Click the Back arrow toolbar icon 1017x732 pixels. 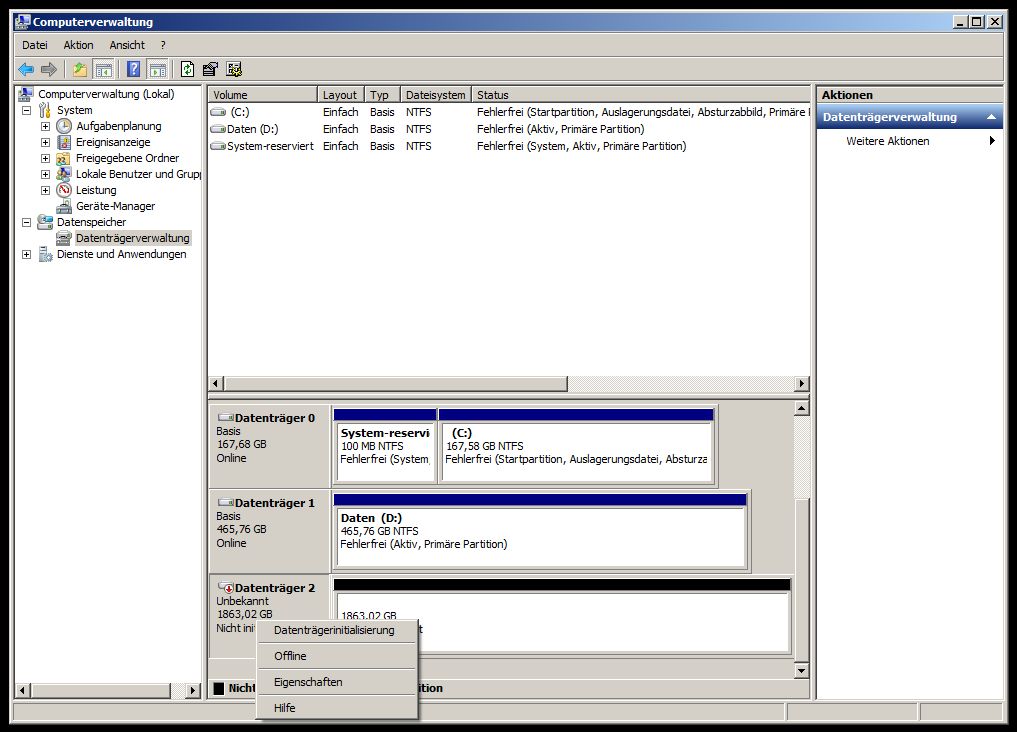[x=26, y=69]
